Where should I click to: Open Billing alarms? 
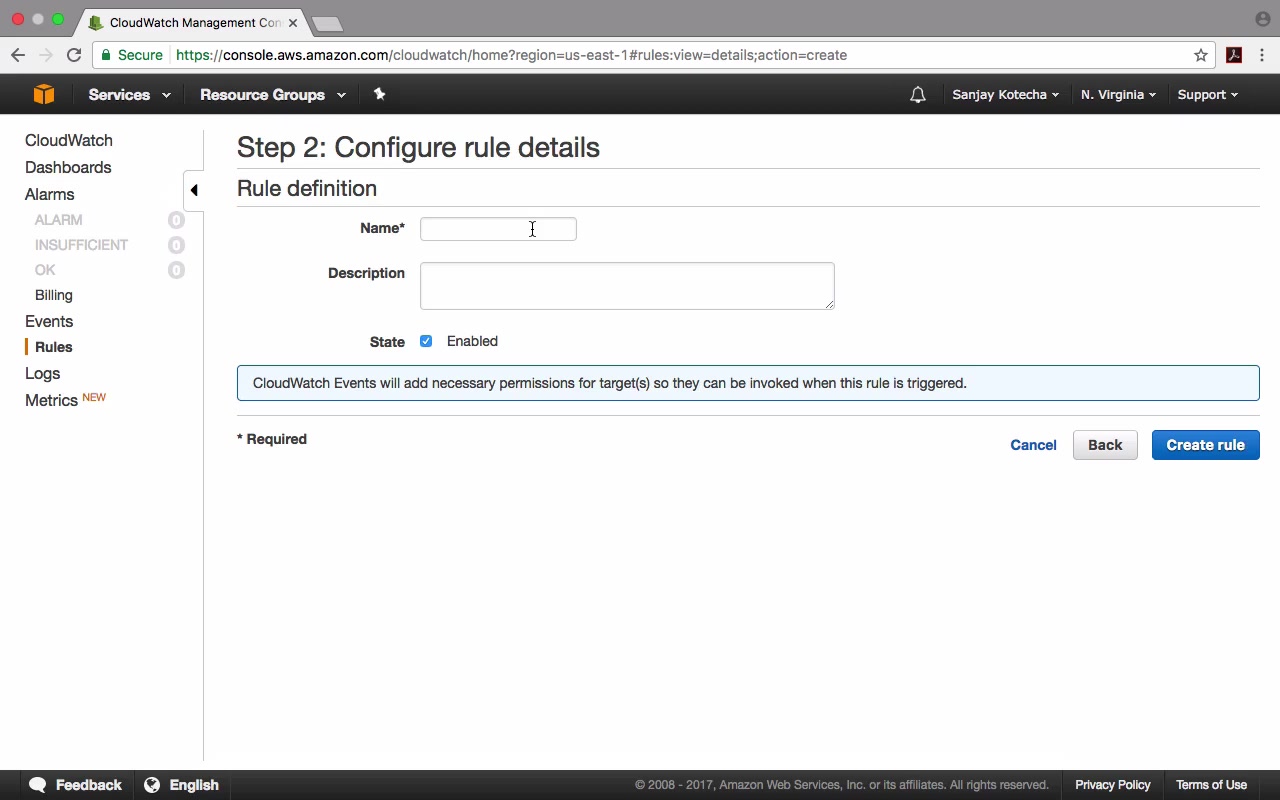coord(54,295)
